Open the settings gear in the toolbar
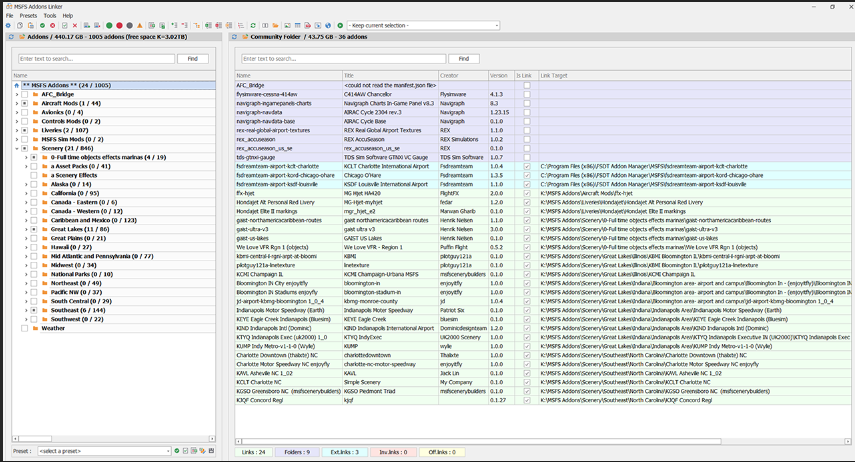This screenshot has width=855, height=462. tap(8, 26)
